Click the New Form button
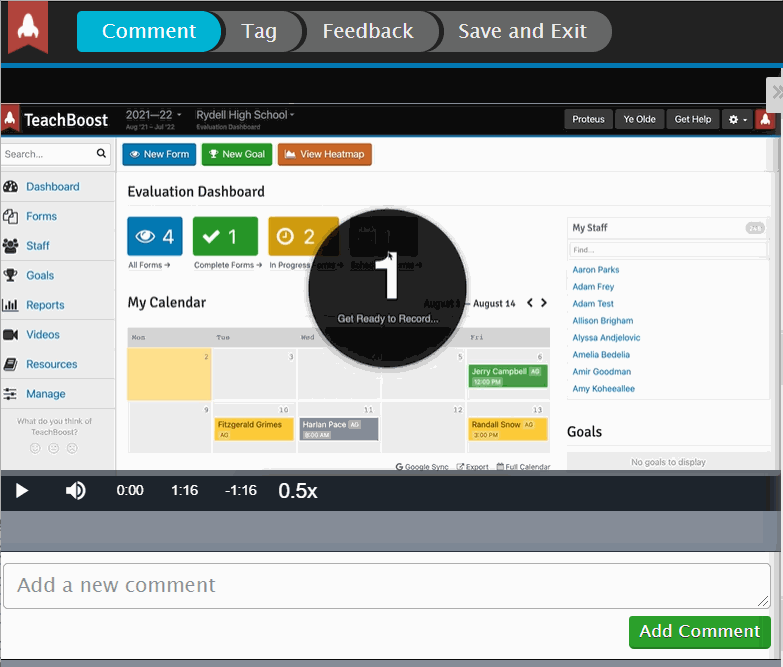This screenshot has height=667, width=783. (x=159, y=154)
